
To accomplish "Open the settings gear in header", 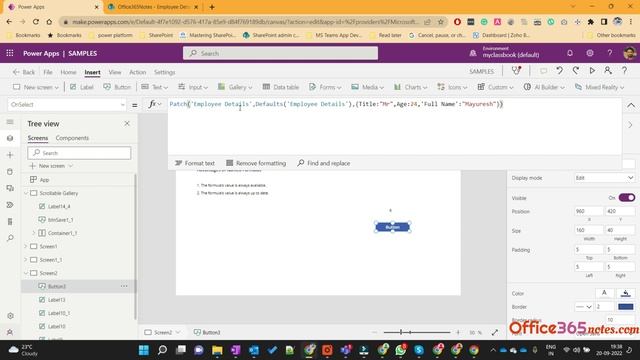I will pyautogui.click(x=590, y=53).
